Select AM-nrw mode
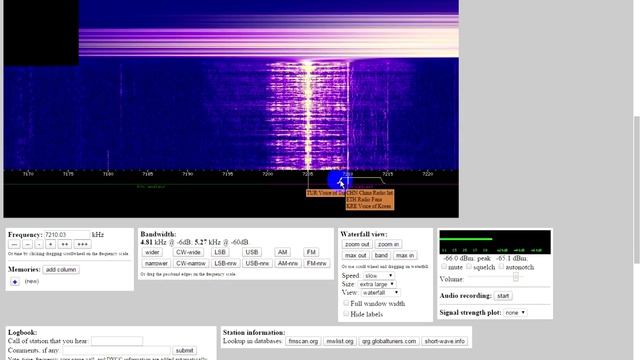640x360 pixels. tap(288, 264)
